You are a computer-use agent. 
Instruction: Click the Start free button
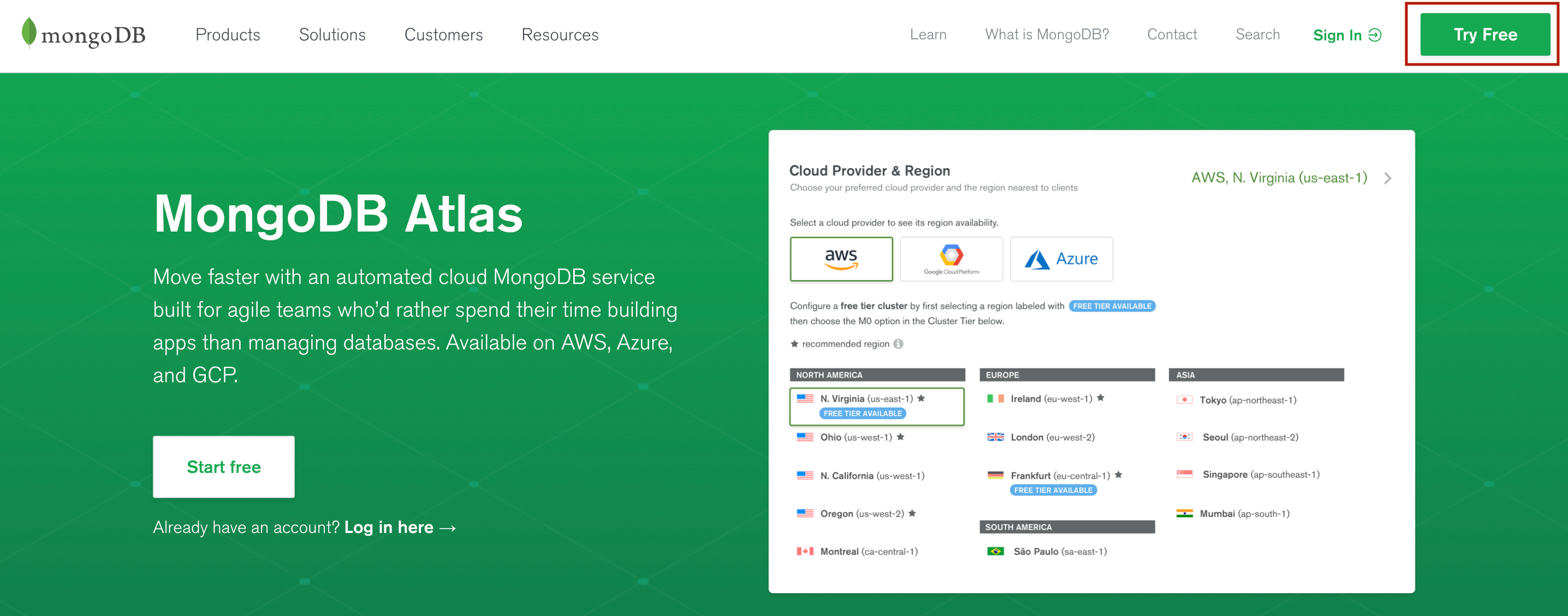coord(223,467)
